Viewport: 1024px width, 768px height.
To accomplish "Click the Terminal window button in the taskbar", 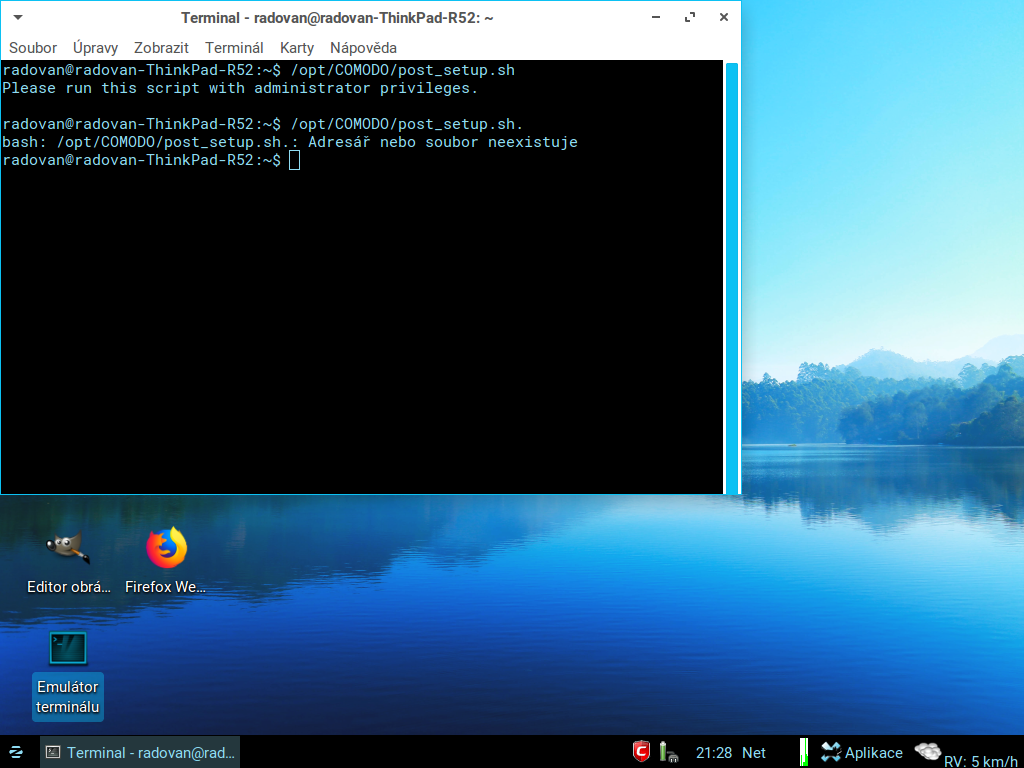I will [140, 752].
